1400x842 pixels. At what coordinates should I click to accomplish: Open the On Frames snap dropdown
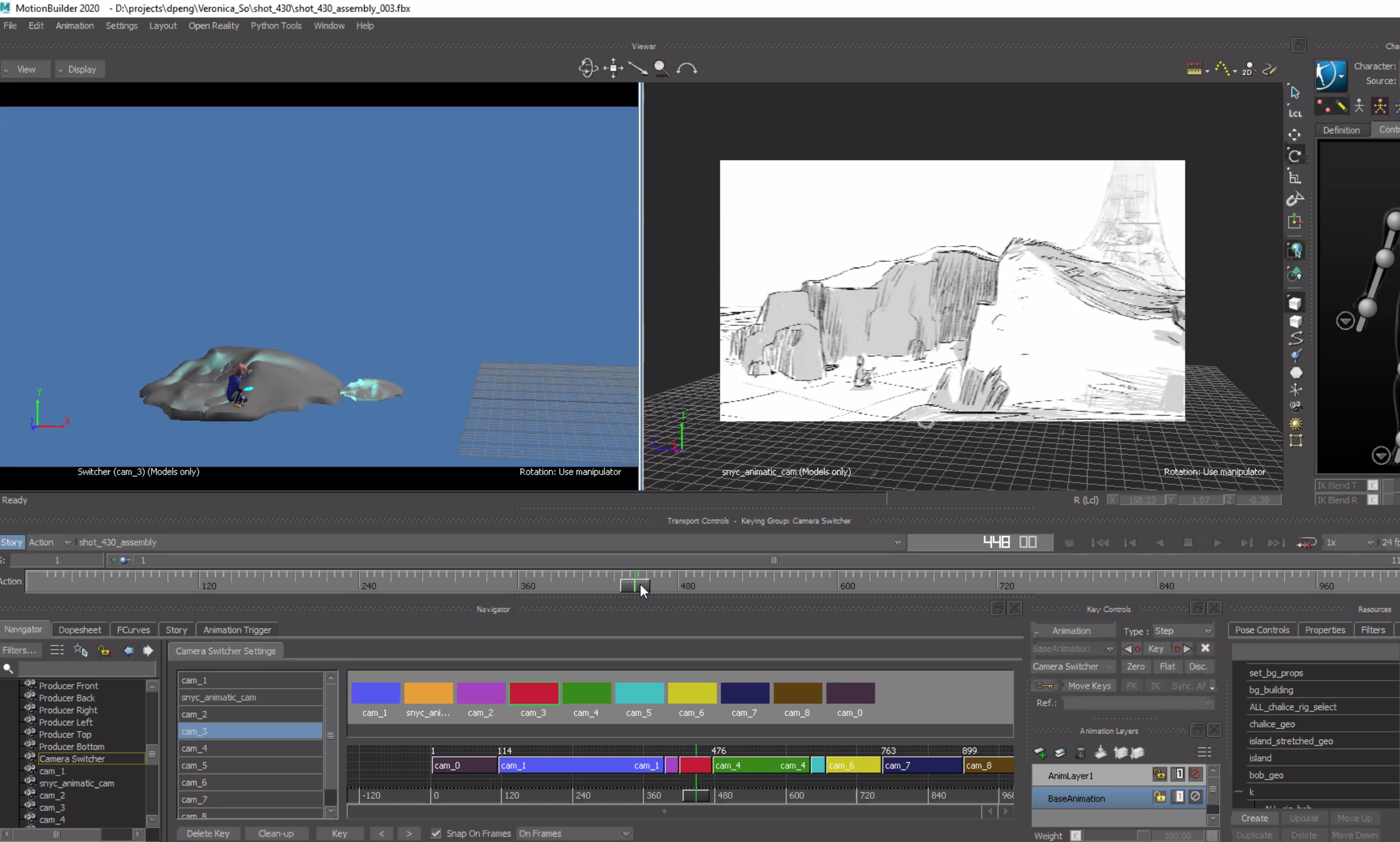[574, 833]
